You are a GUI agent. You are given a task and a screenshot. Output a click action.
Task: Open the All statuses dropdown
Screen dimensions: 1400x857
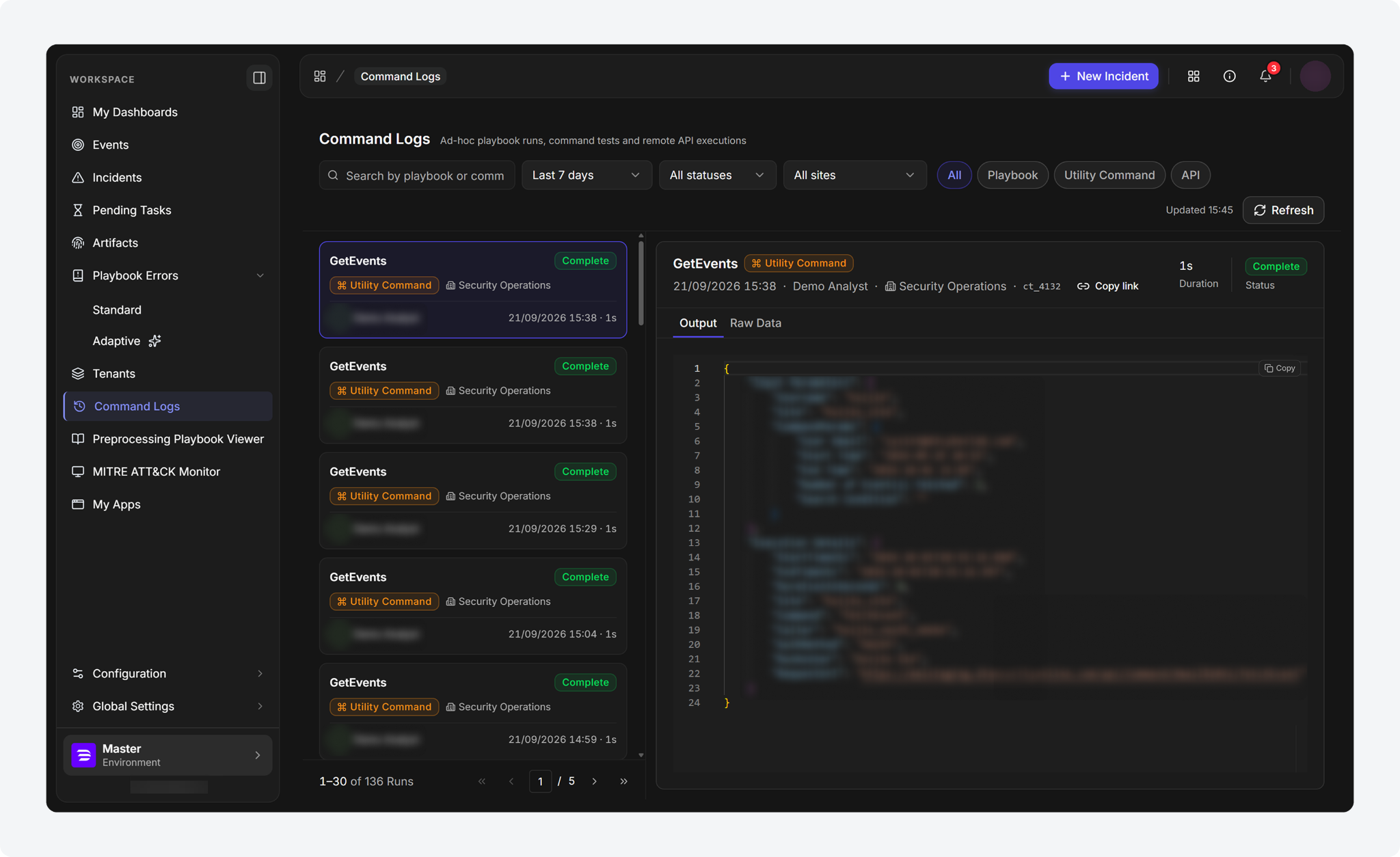717,176
